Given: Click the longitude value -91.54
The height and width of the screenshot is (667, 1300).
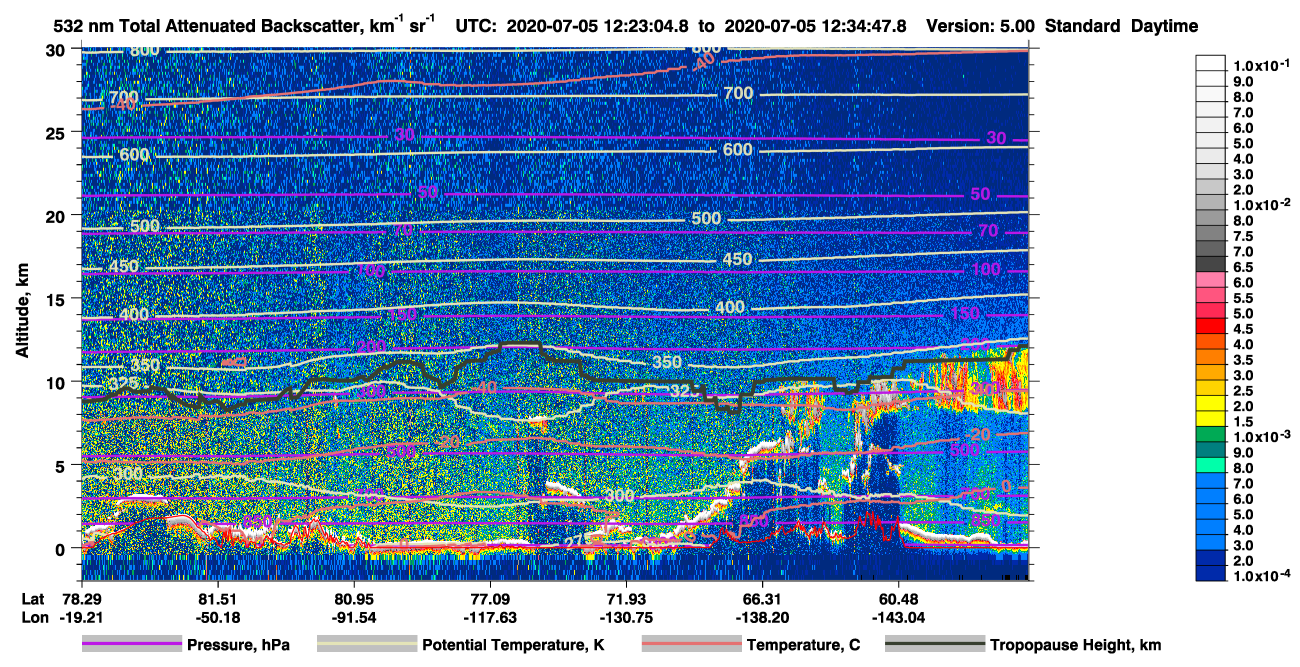Looking at the screenshot, I should (354, 617).
